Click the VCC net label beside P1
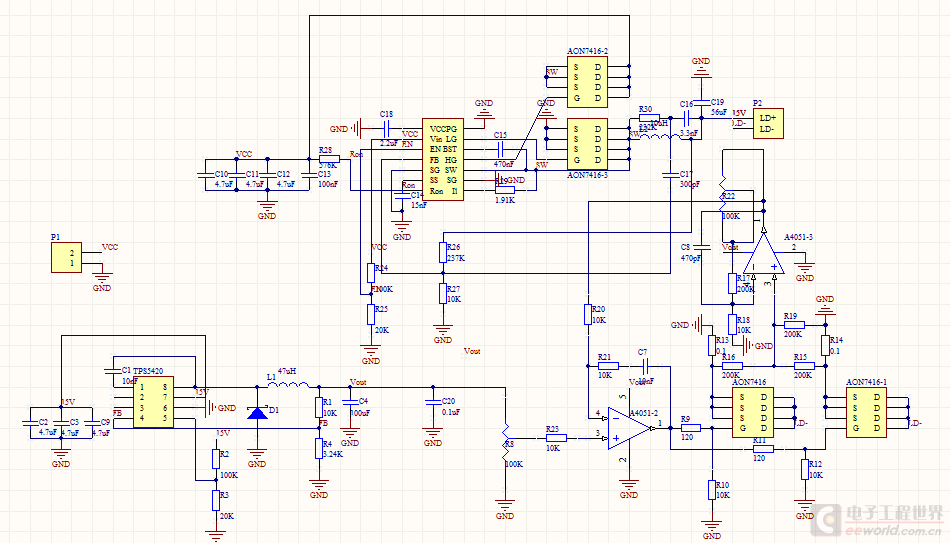950x543 pixels. 110,247
